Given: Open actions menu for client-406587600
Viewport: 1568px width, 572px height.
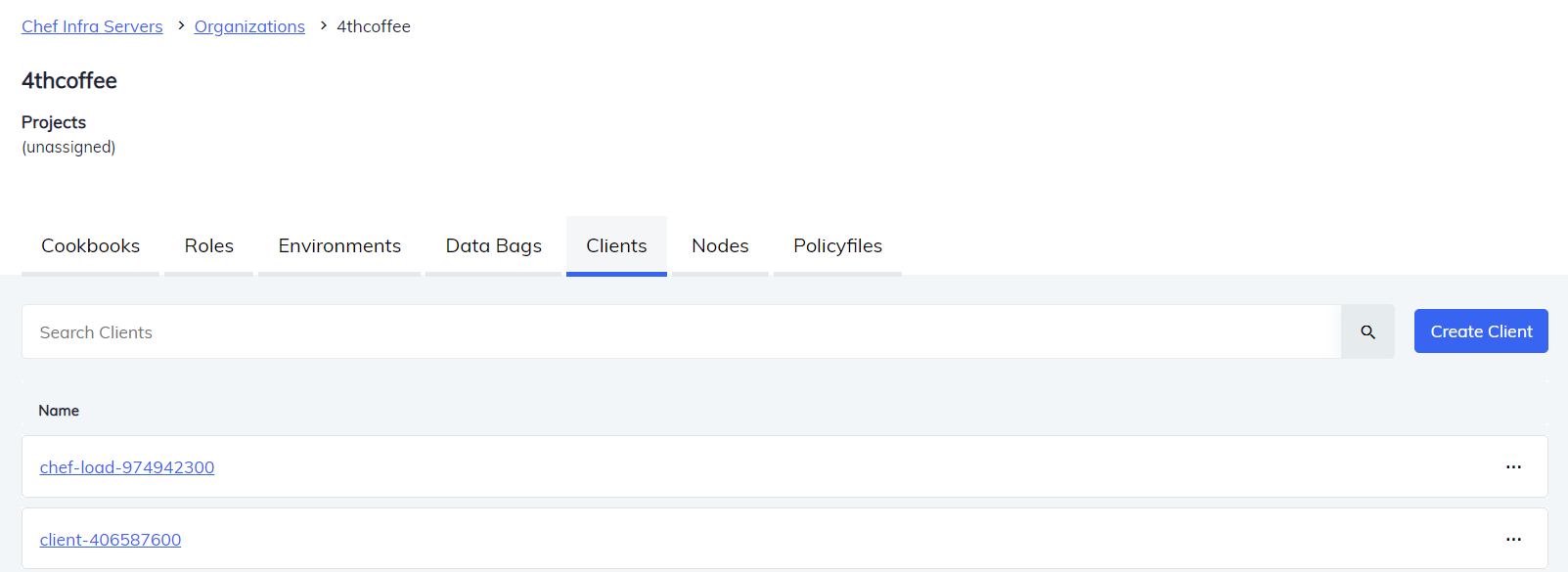Looking at the screenshot, I should [1514, 539].
